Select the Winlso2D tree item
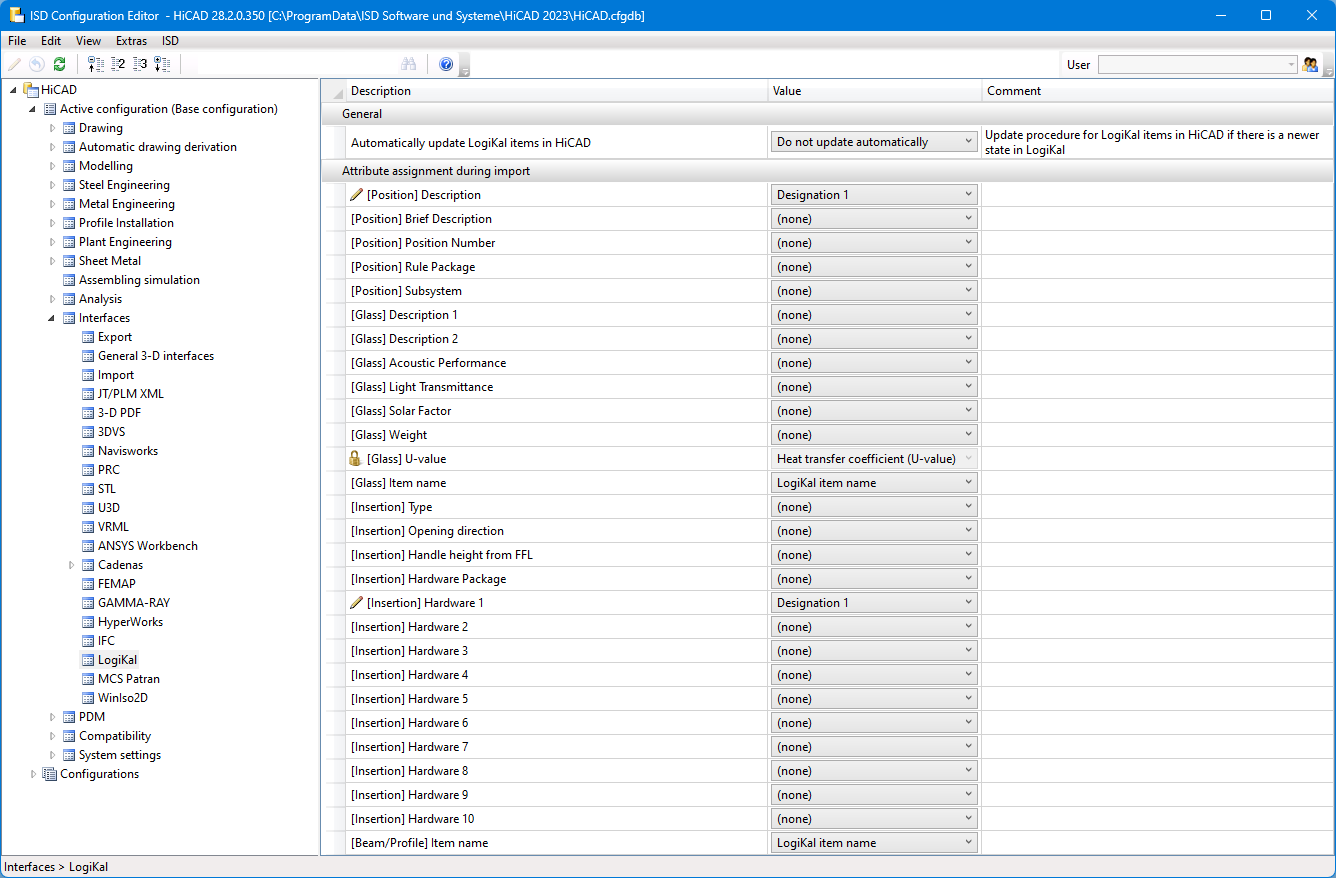This screenshot has width=1336, height=878. tap(122, 698)
